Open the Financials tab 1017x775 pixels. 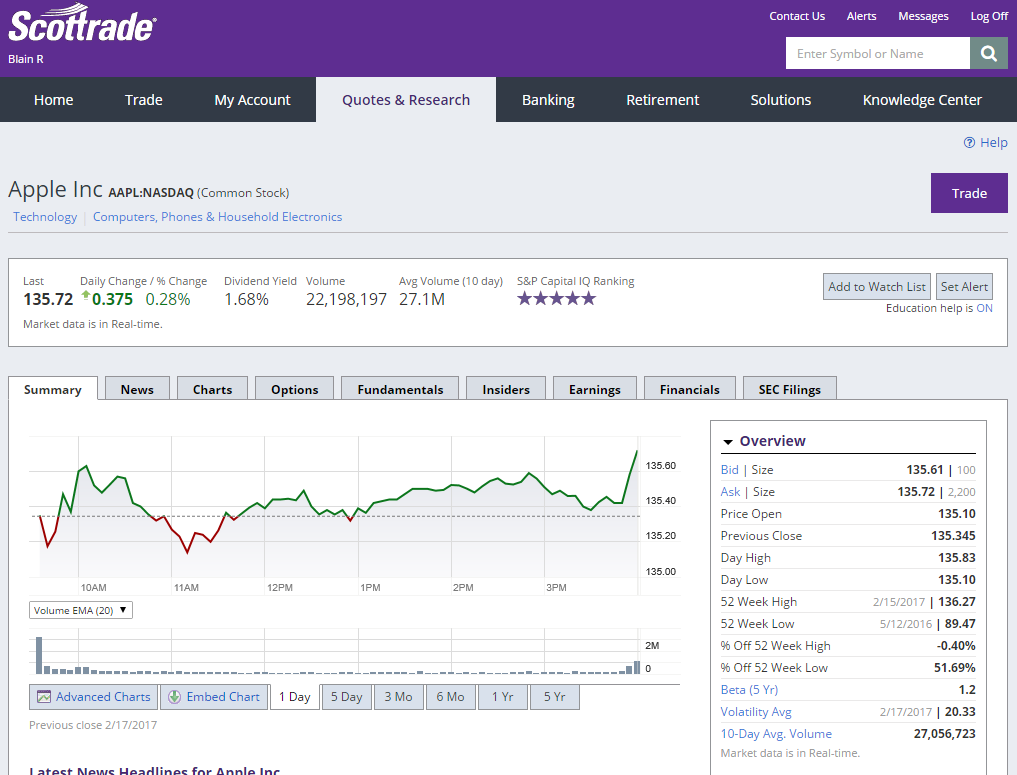pos(689,389)
